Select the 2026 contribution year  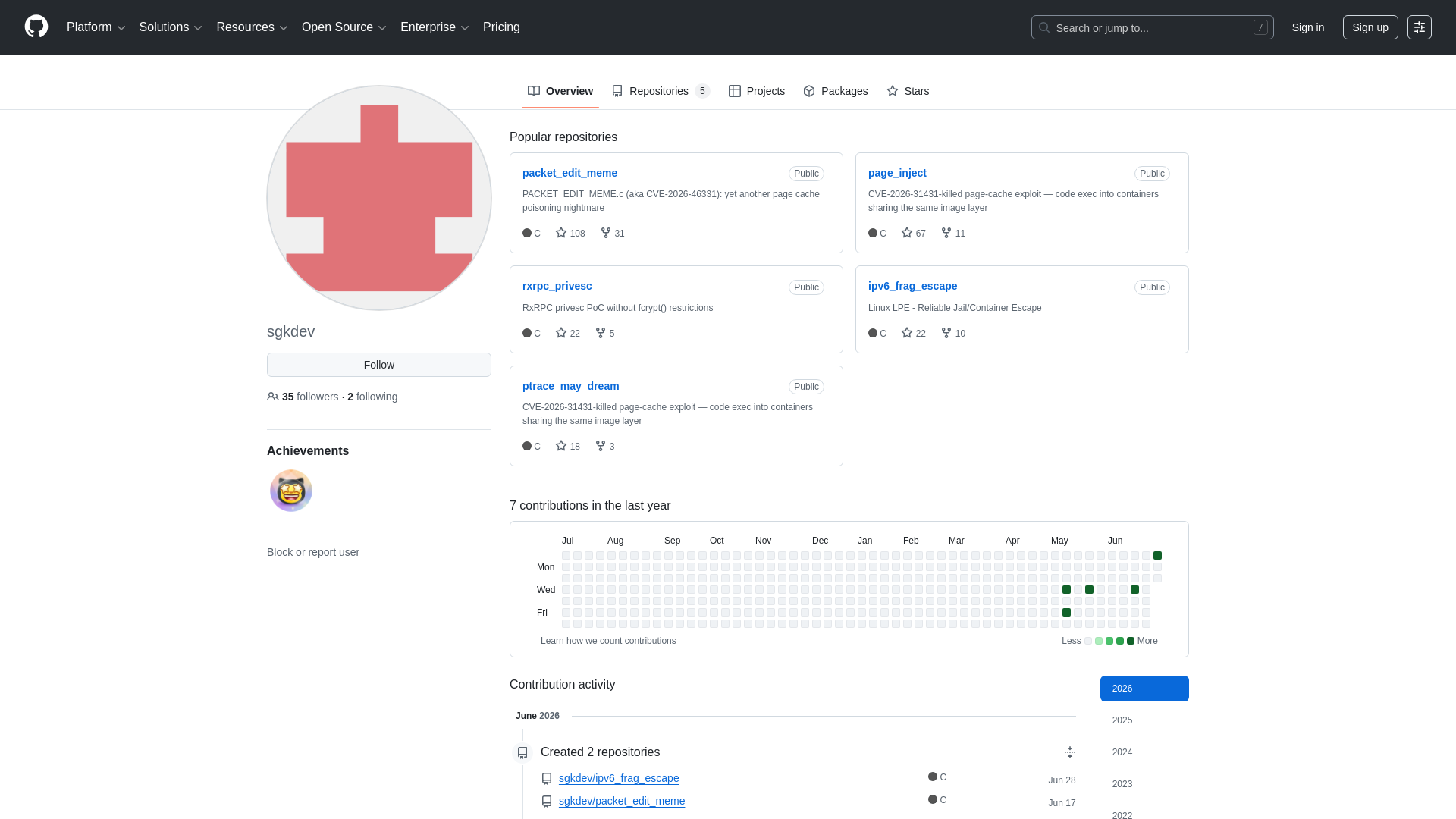click(x=1144, y=689)
